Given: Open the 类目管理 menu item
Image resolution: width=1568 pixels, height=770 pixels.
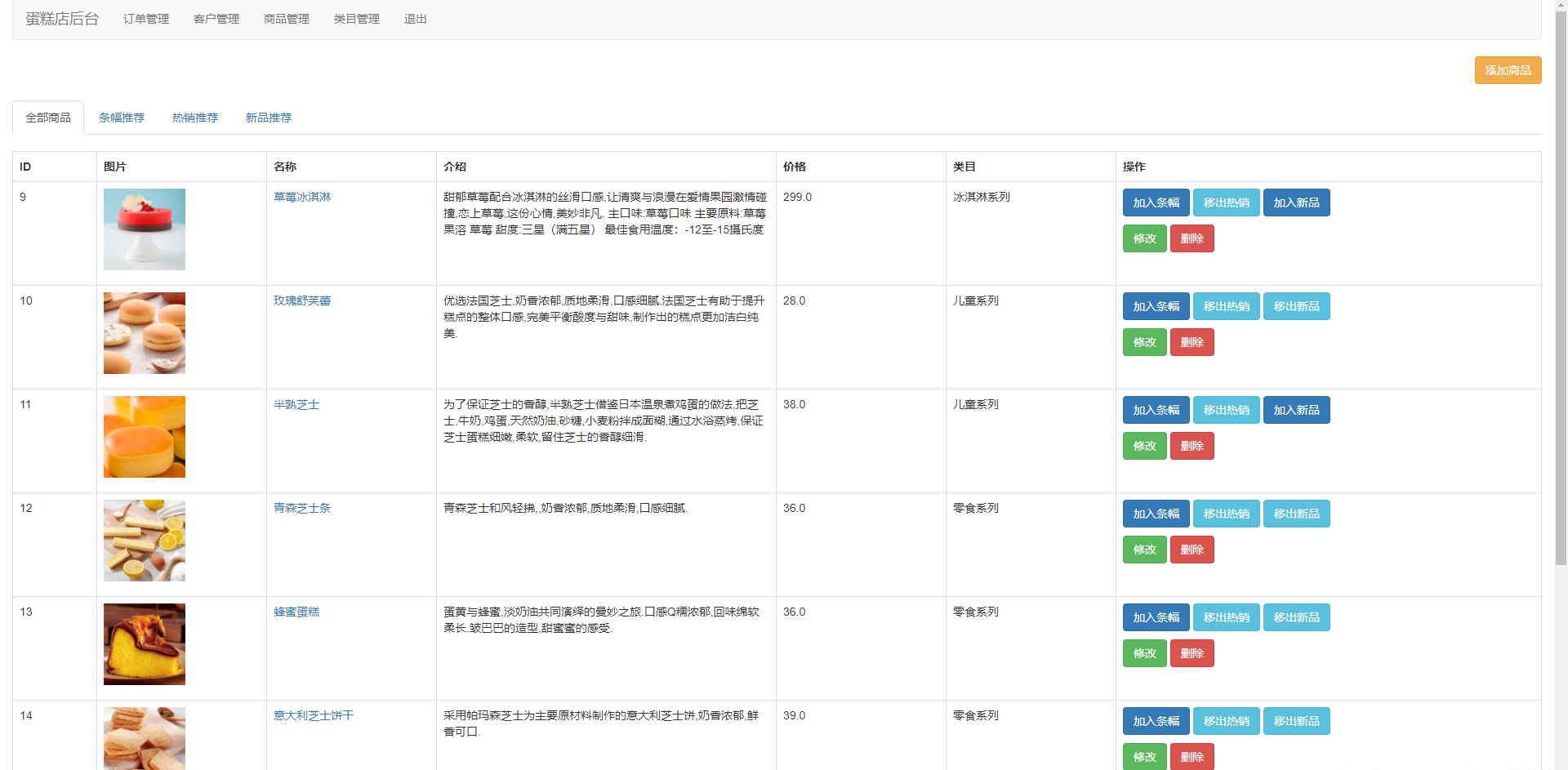Looking at the screenshot, I should click(x=356, y=19).
